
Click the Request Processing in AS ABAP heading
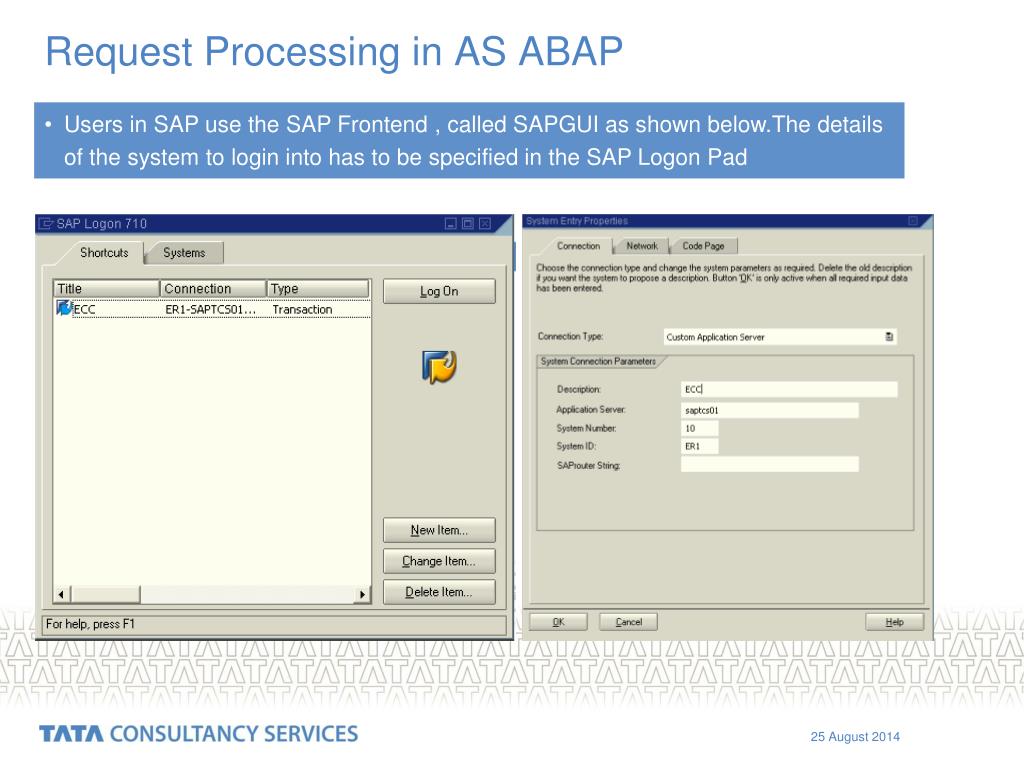(334, 52)
